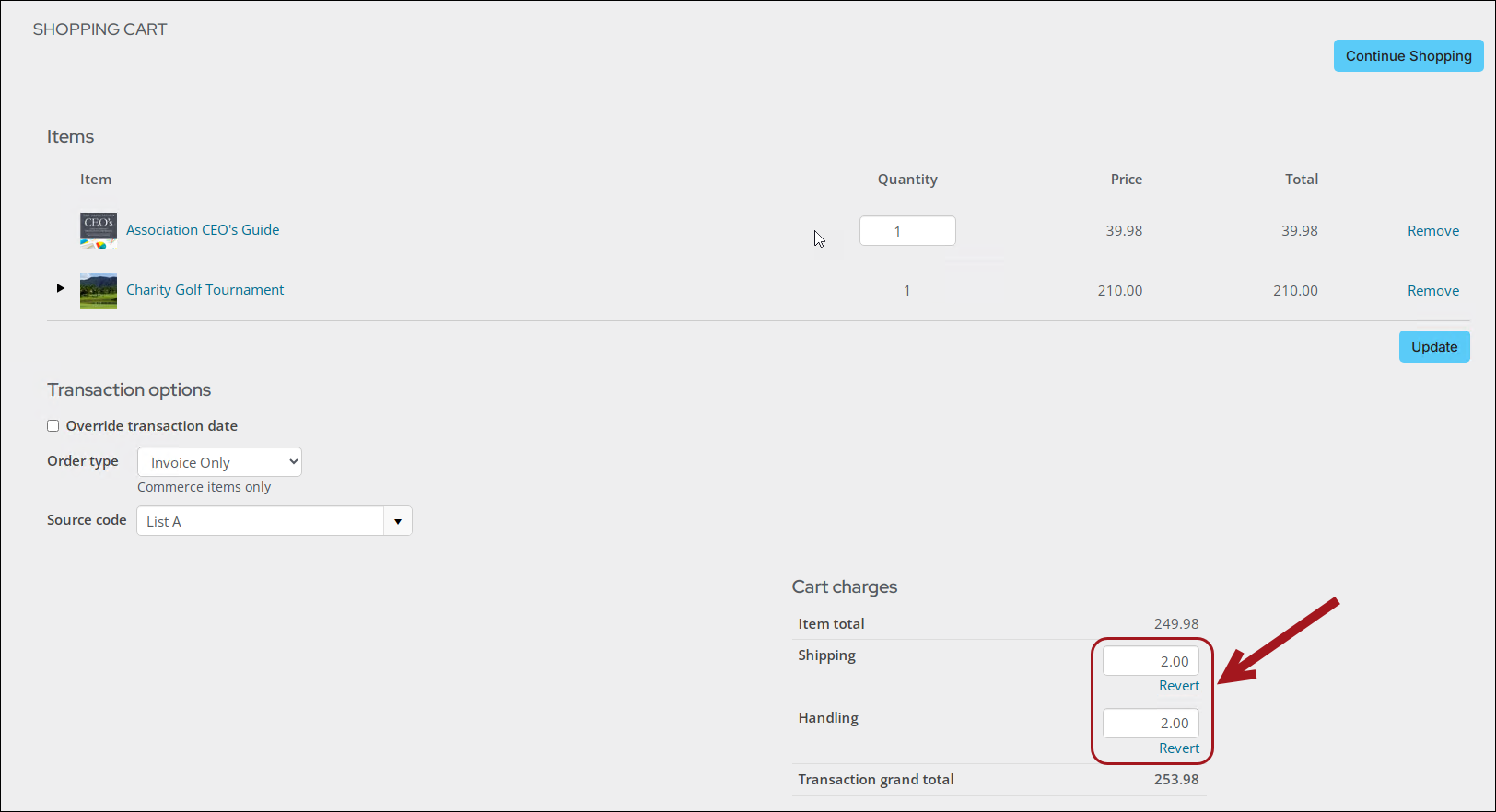Screen dimensions: 1496x812
Task: Click the 210.00 total for Charity Golf Tournament
Action: (1295, 291)
